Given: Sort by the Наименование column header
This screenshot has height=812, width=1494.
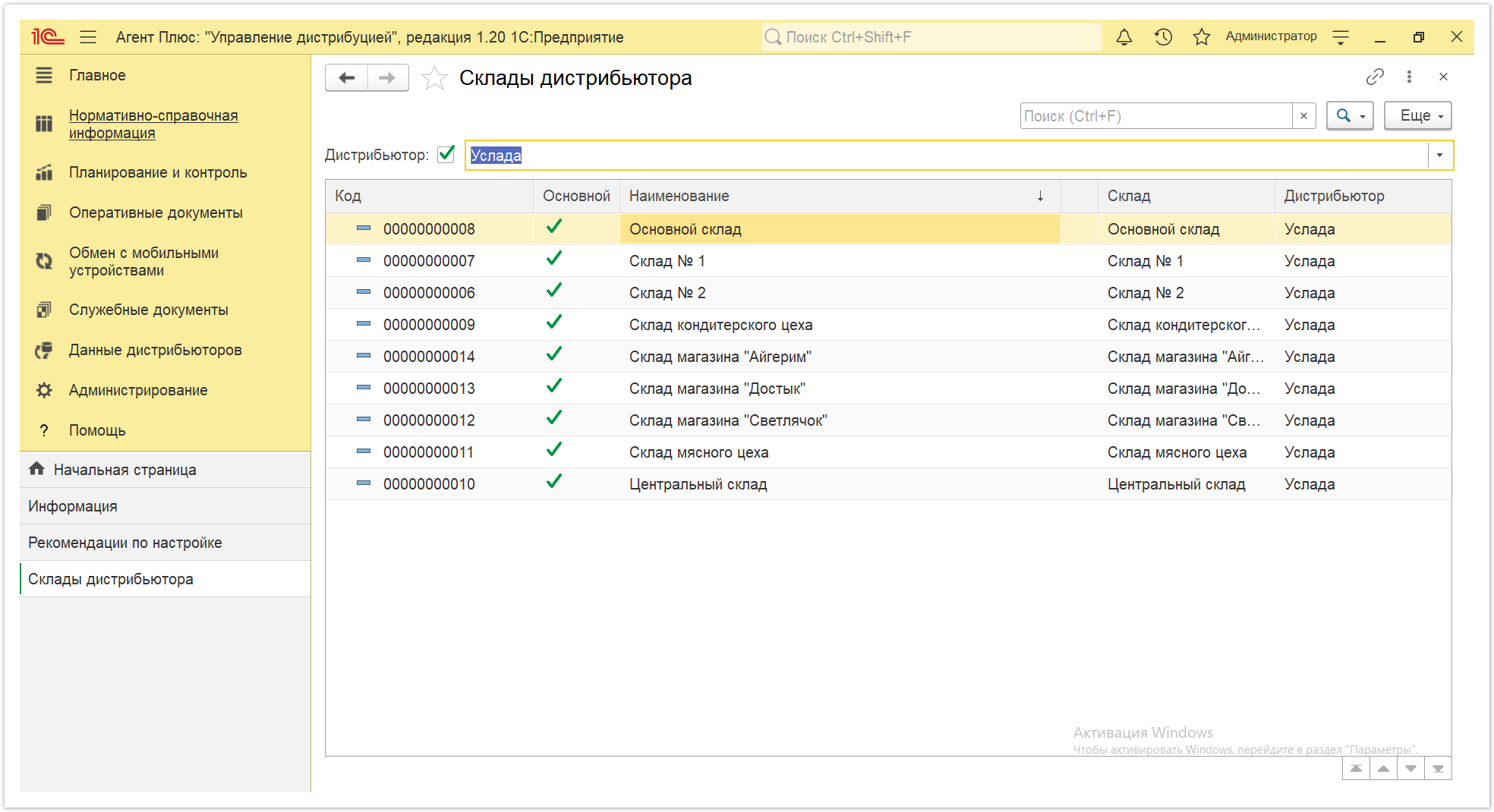Looking at the screenshot, I should coord(840,196).
